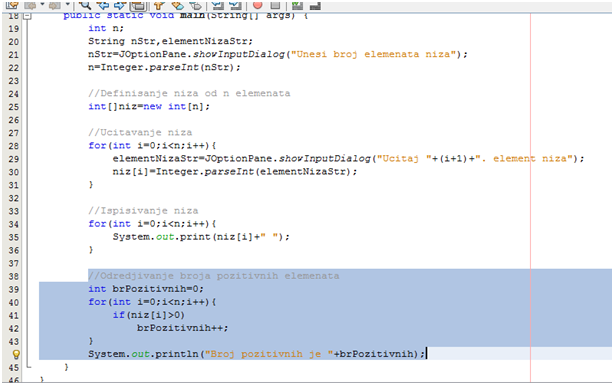Click the line 'int[]niz=new int[n];'
Viewport: 614px width, 385px height.
[149, 107]
